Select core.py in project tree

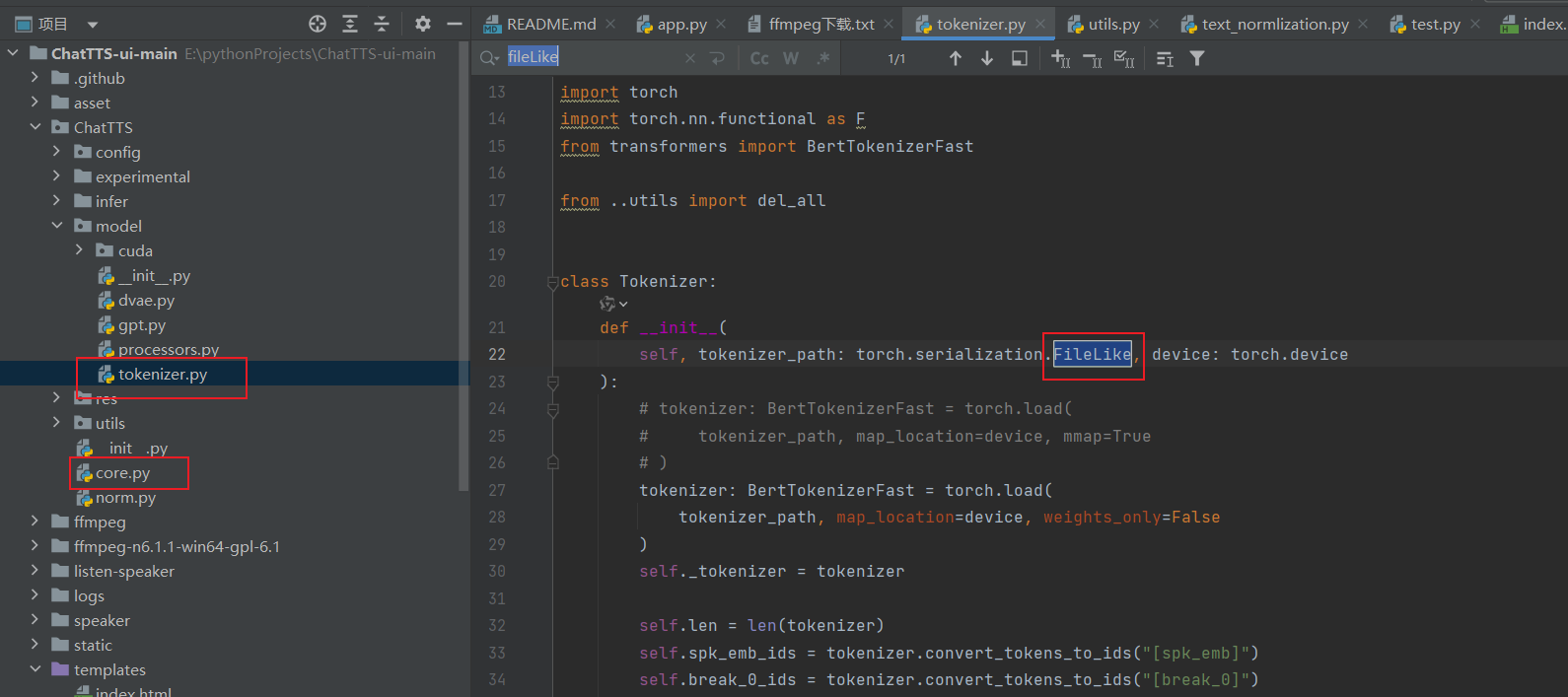(x=122, y=473)
